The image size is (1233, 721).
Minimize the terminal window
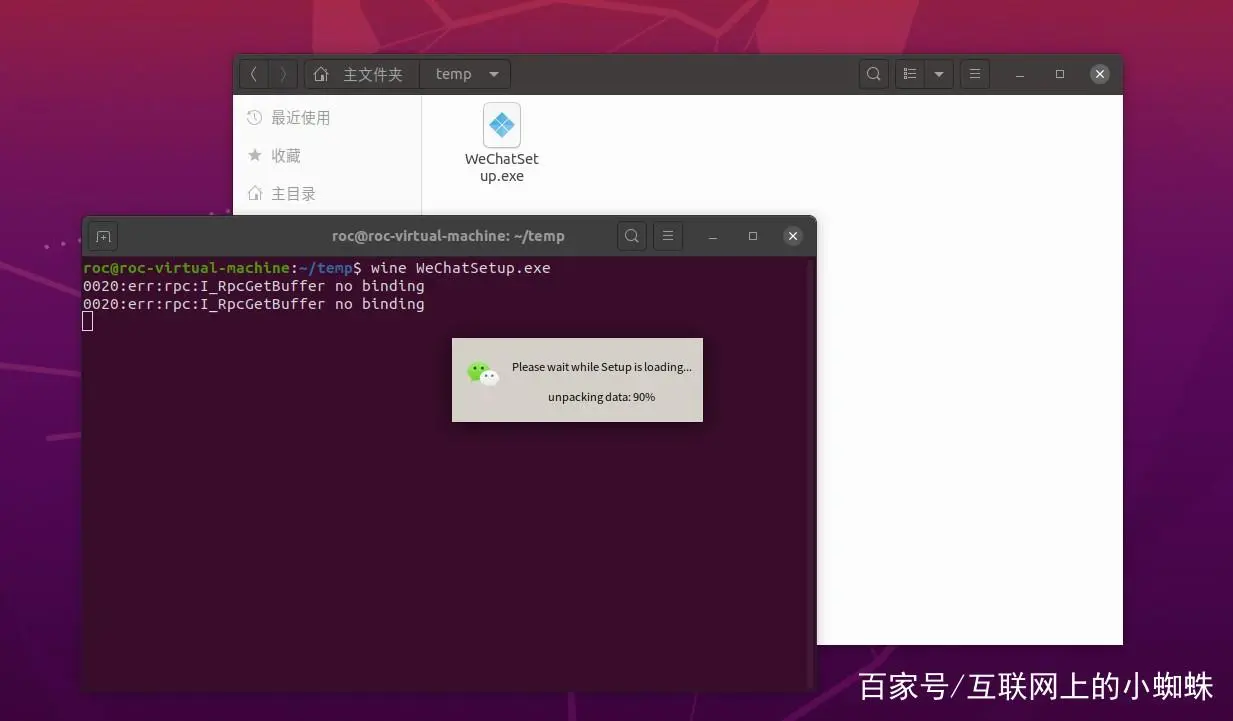click(713, 236)
